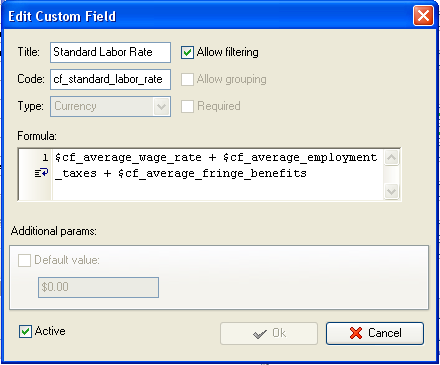The width and height of the screenshot is (440, 365).
Task: Click formula scrollbar up arrow
Action: pyautogui.click(x=391, y=157)
